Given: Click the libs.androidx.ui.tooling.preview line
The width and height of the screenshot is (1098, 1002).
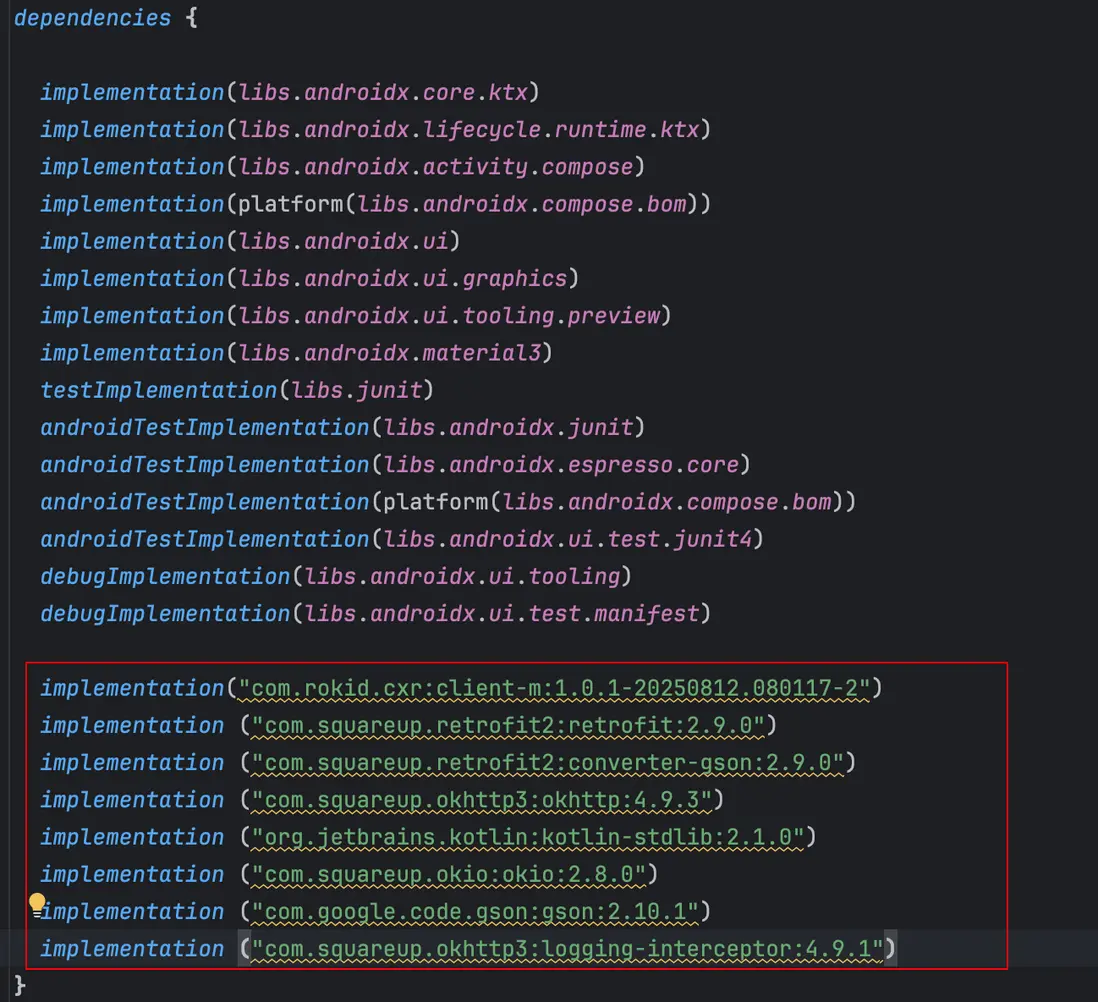Looking at the screenshot, I should click(356, 315).
